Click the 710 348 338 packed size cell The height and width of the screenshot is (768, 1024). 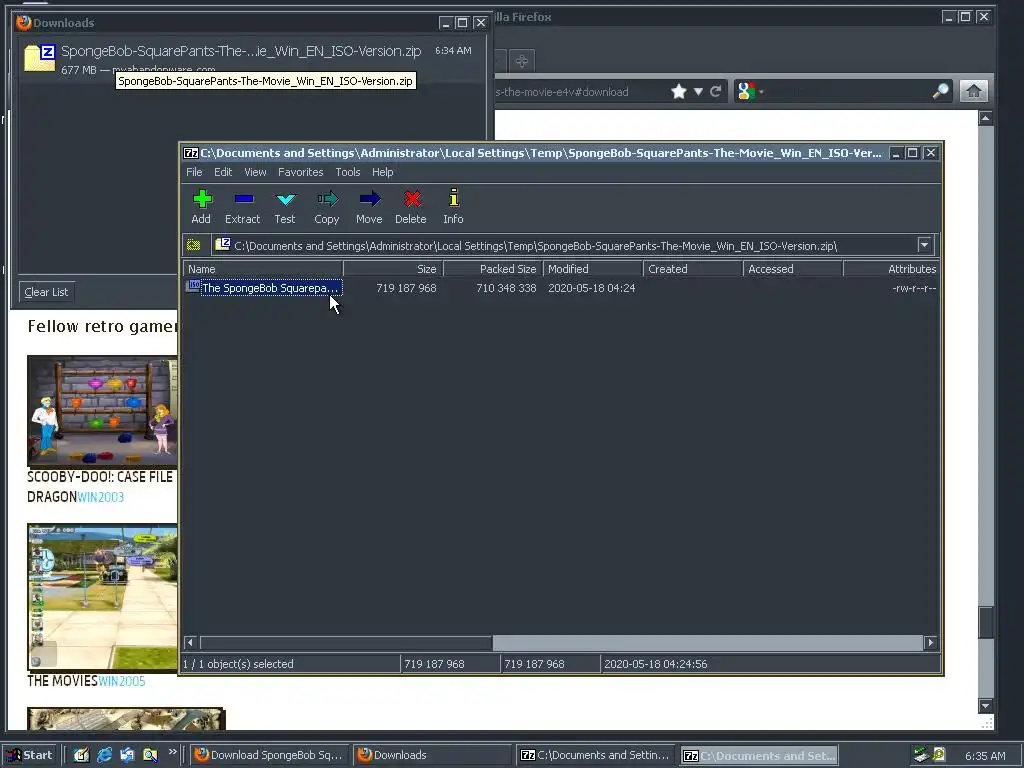pyautogui.click(x=506, y=288)
